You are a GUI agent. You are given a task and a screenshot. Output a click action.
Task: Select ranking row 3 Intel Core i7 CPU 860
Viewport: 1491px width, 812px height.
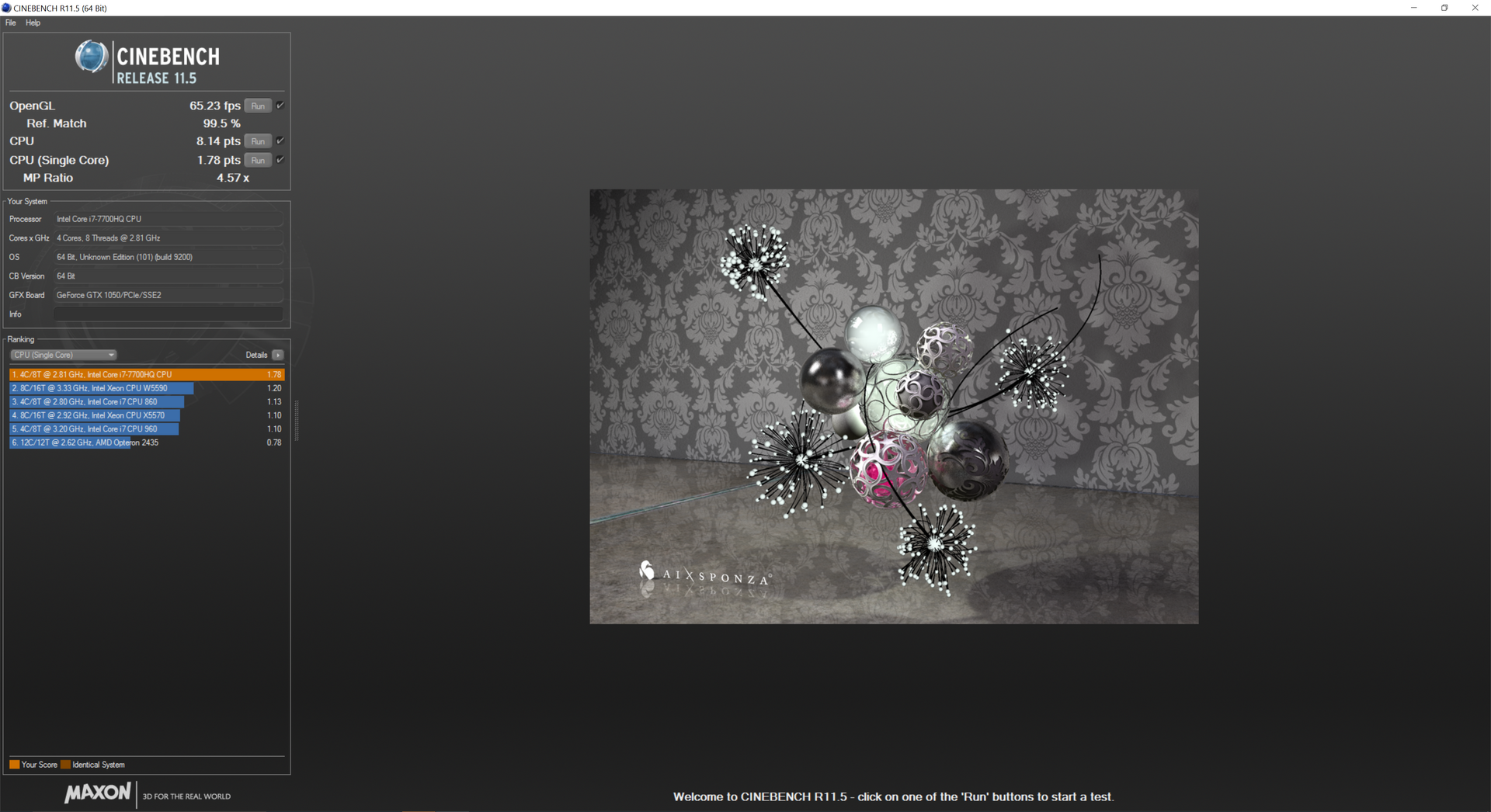click(x=147, y=402)
